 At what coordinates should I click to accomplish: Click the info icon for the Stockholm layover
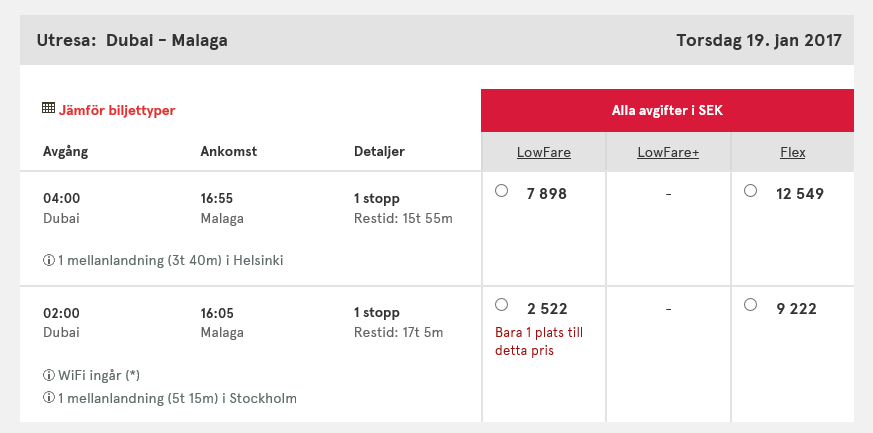(48, 398)
